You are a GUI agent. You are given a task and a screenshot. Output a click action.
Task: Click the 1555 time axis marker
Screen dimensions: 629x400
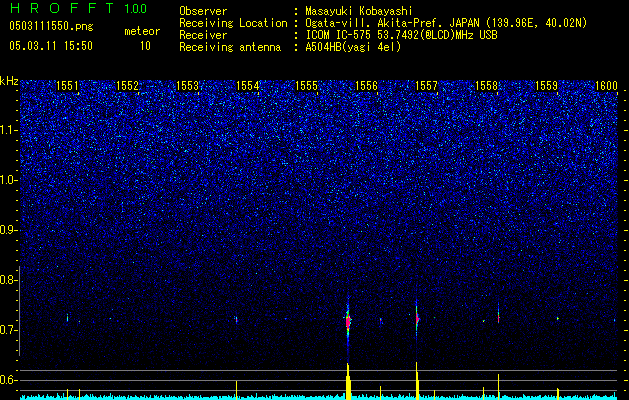pyautogui.click(x=306, y=85)
